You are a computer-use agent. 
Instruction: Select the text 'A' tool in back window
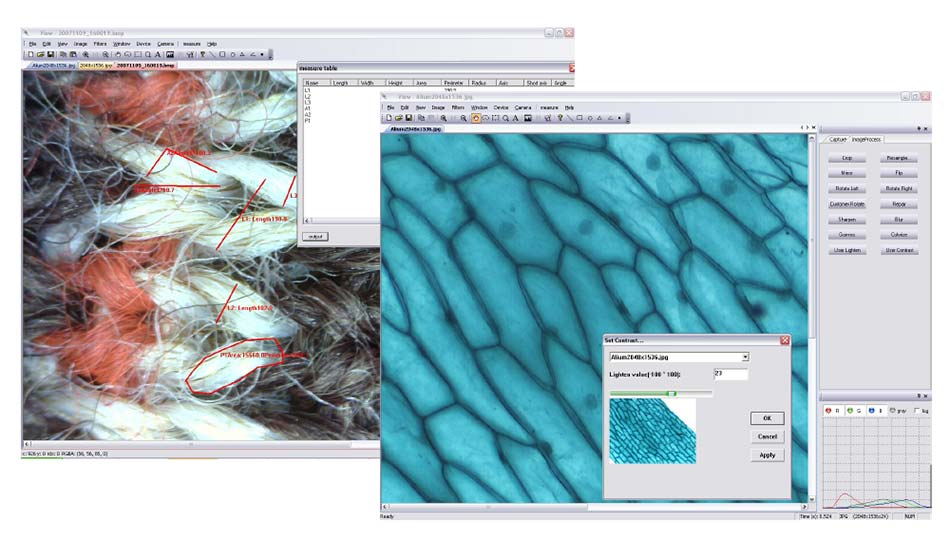click(x=158, y=55)
